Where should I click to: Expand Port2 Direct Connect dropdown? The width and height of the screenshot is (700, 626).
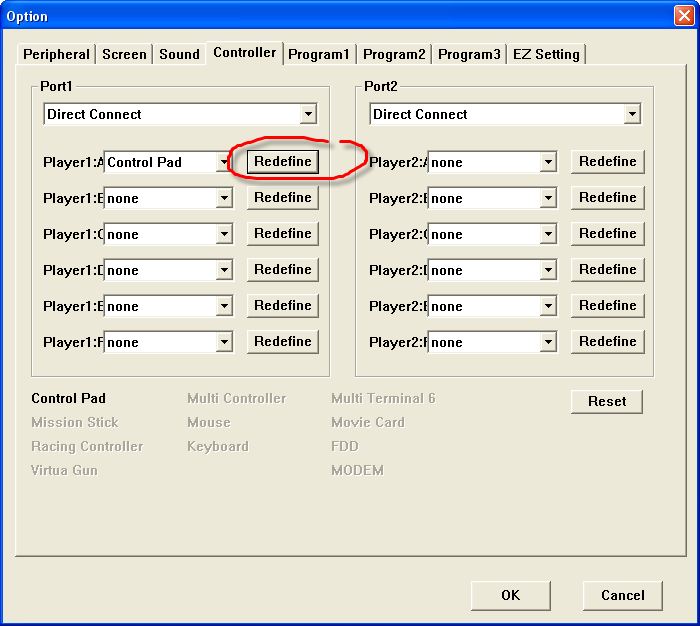tap(632, 114)
